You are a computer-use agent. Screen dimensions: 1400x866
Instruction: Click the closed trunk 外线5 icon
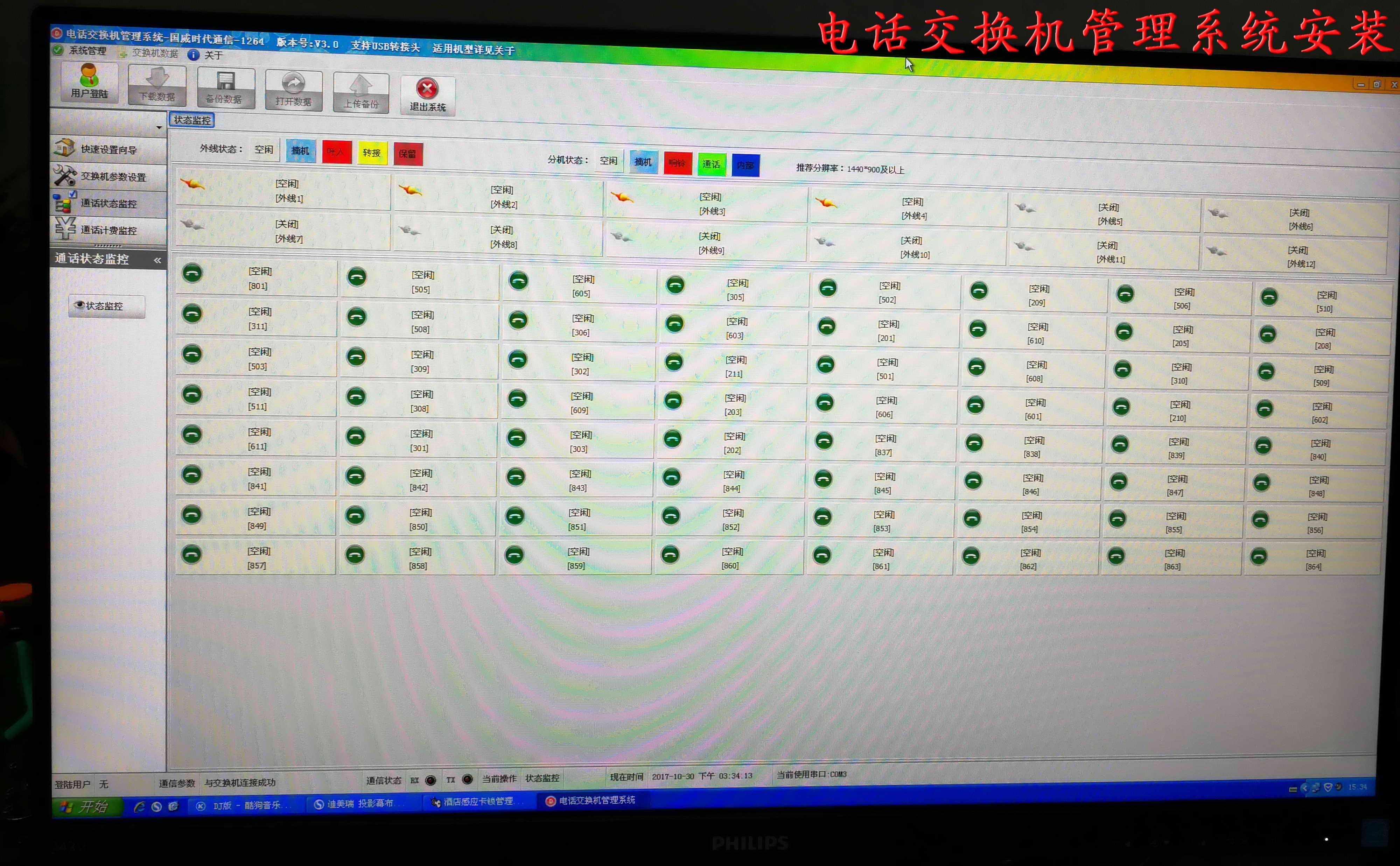pos(1025,207)
